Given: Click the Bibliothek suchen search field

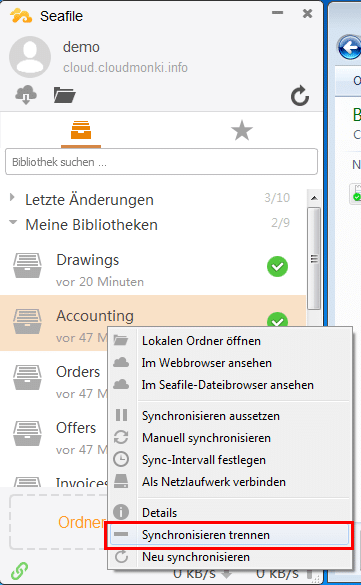Looking at the screenshot, I should [x=161, y=162].
